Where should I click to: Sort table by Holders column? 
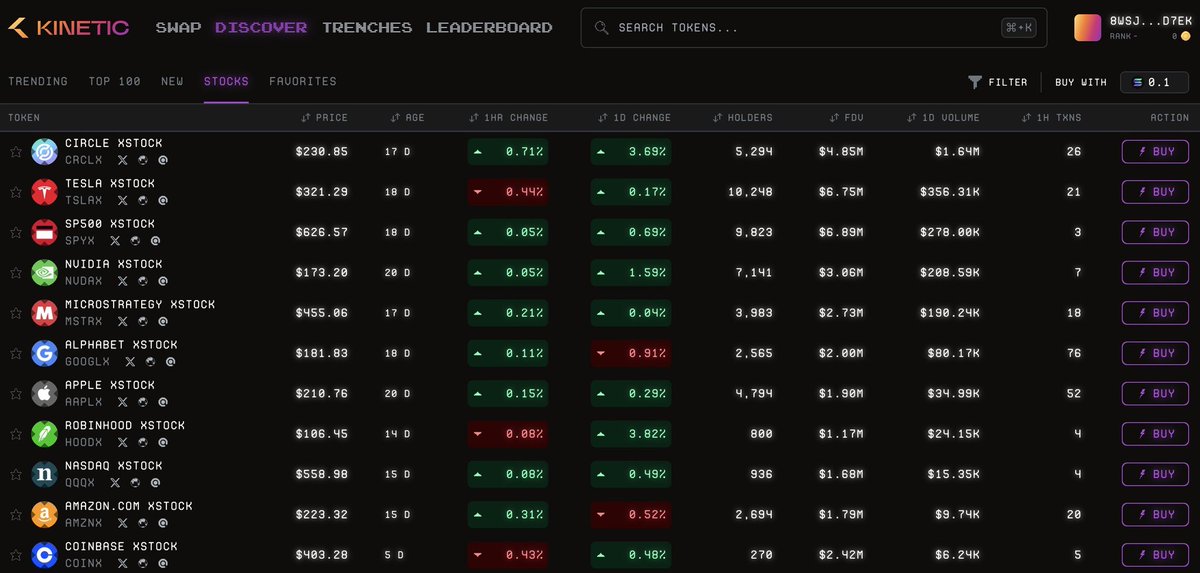tap(744, 118)
